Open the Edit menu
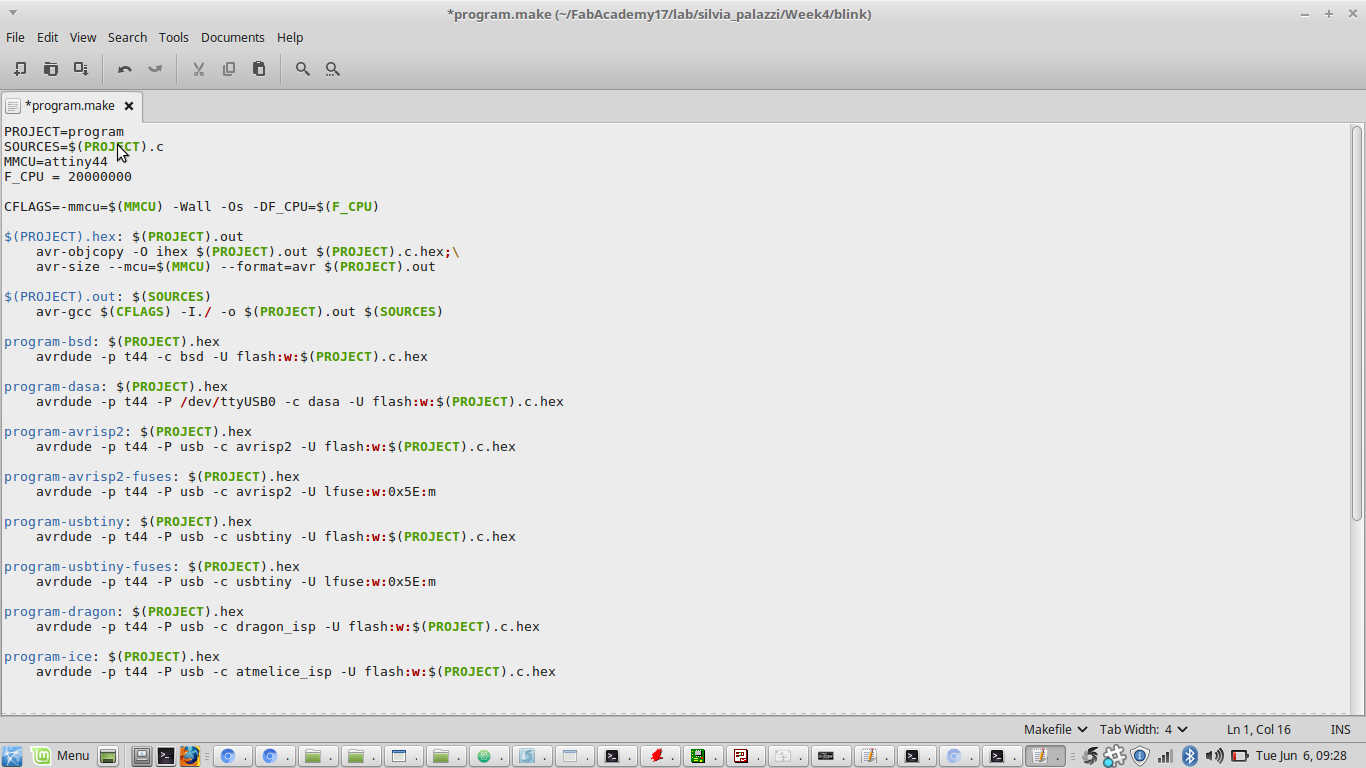1366x768 pixels. point(47,37)
